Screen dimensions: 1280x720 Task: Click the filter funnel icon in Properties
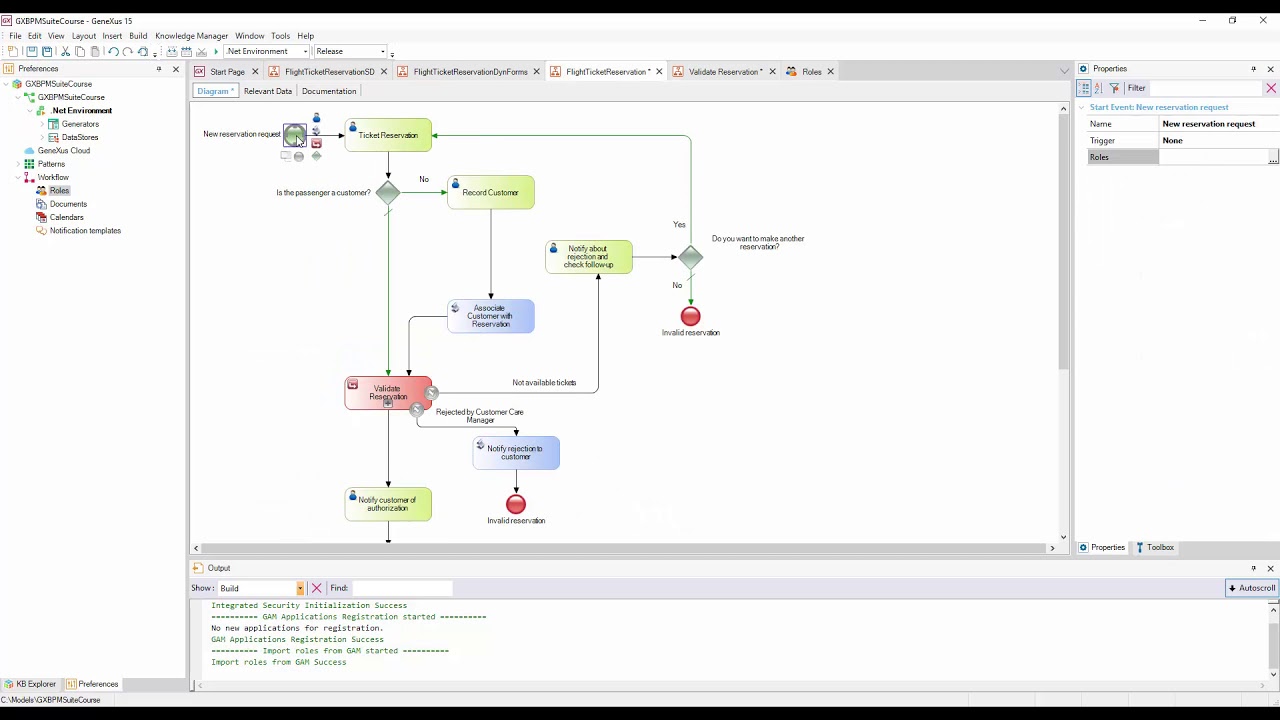[x=1115, y=88]
